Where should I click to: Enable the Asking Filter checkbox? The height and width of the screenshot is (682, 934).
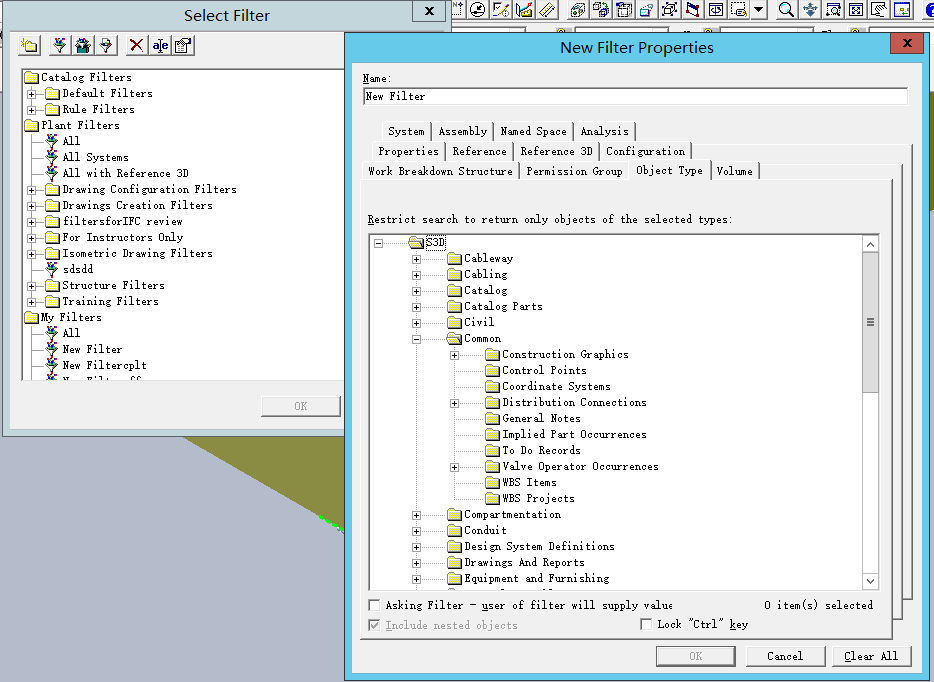tap(374, 605)
